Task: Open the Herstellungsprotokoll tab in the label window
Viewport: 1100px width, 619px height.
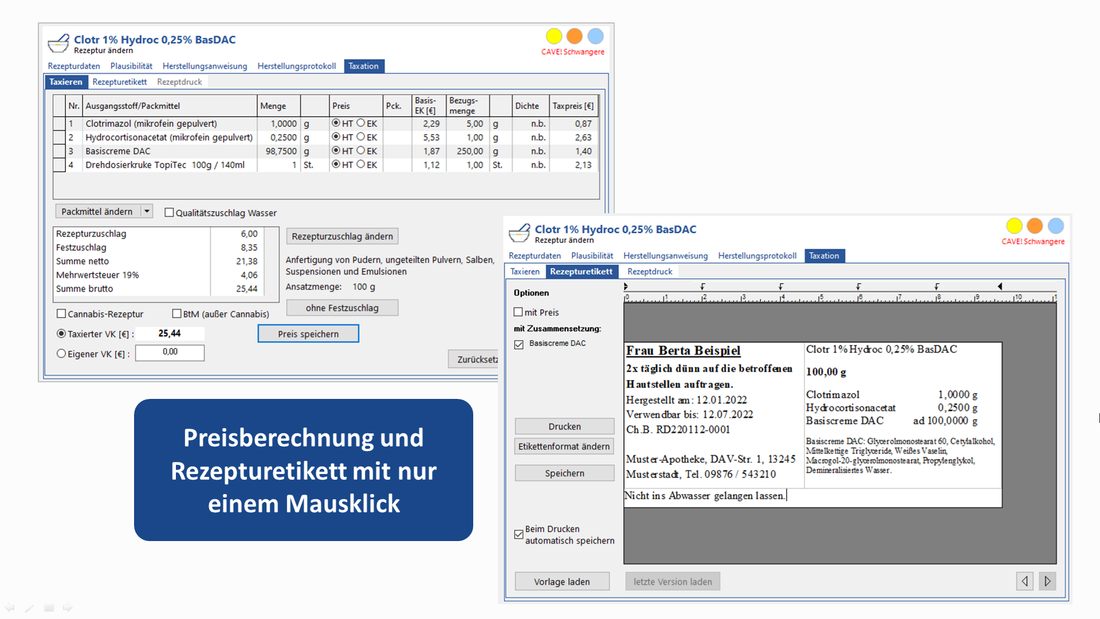Action: tap(757, 255)
